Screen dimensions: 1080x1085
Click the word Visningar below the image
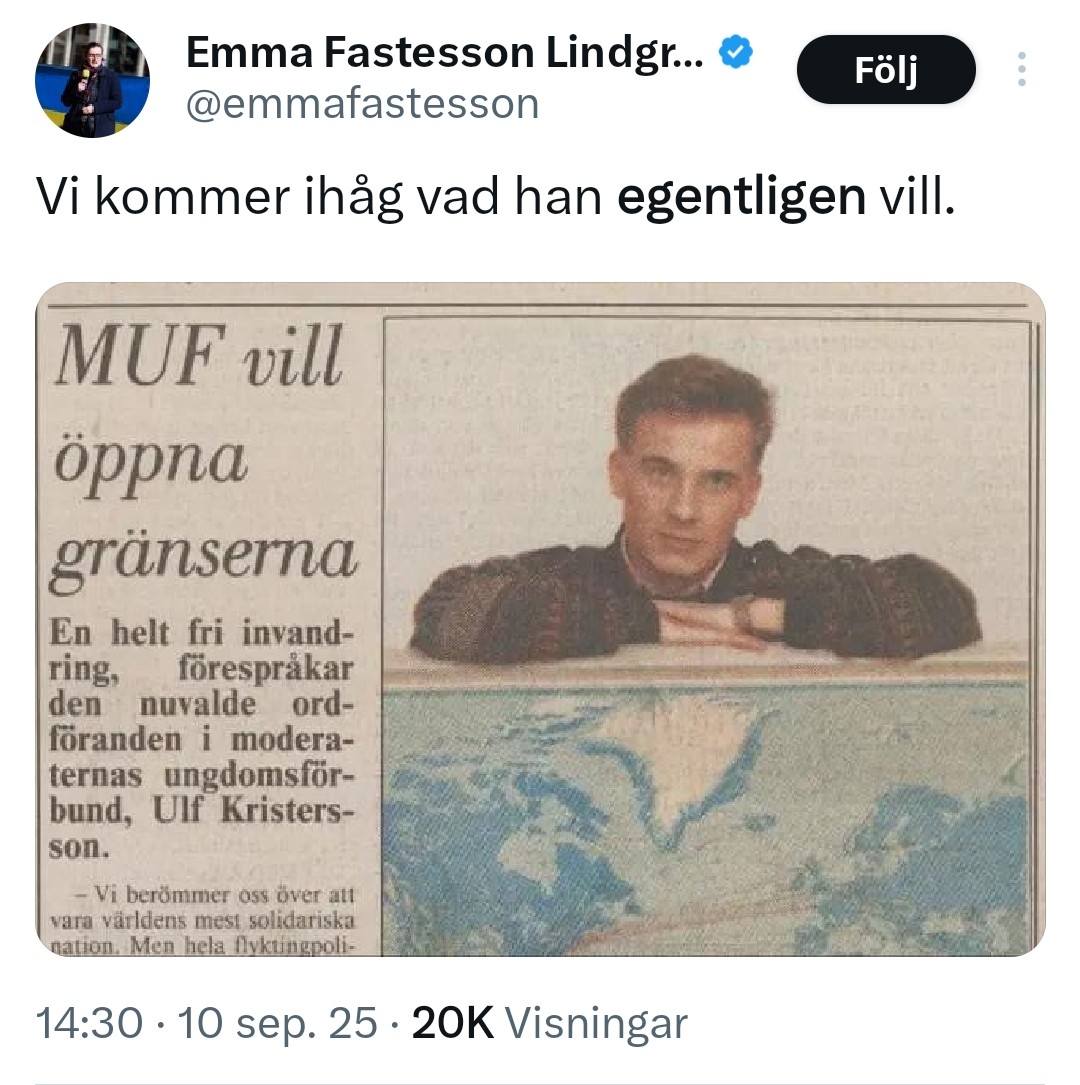coord(596,1023)
